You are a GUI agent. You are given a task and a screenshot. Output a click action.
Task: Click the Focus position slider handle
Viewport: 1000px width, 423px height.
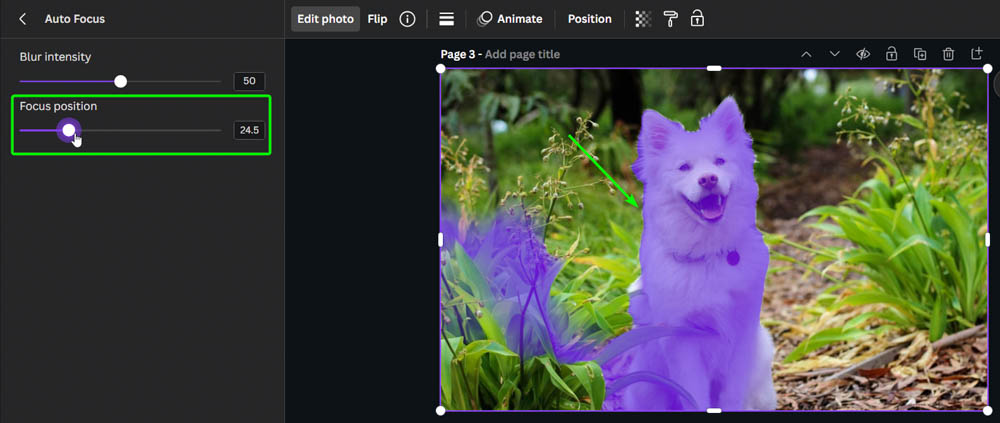(69, 130)
